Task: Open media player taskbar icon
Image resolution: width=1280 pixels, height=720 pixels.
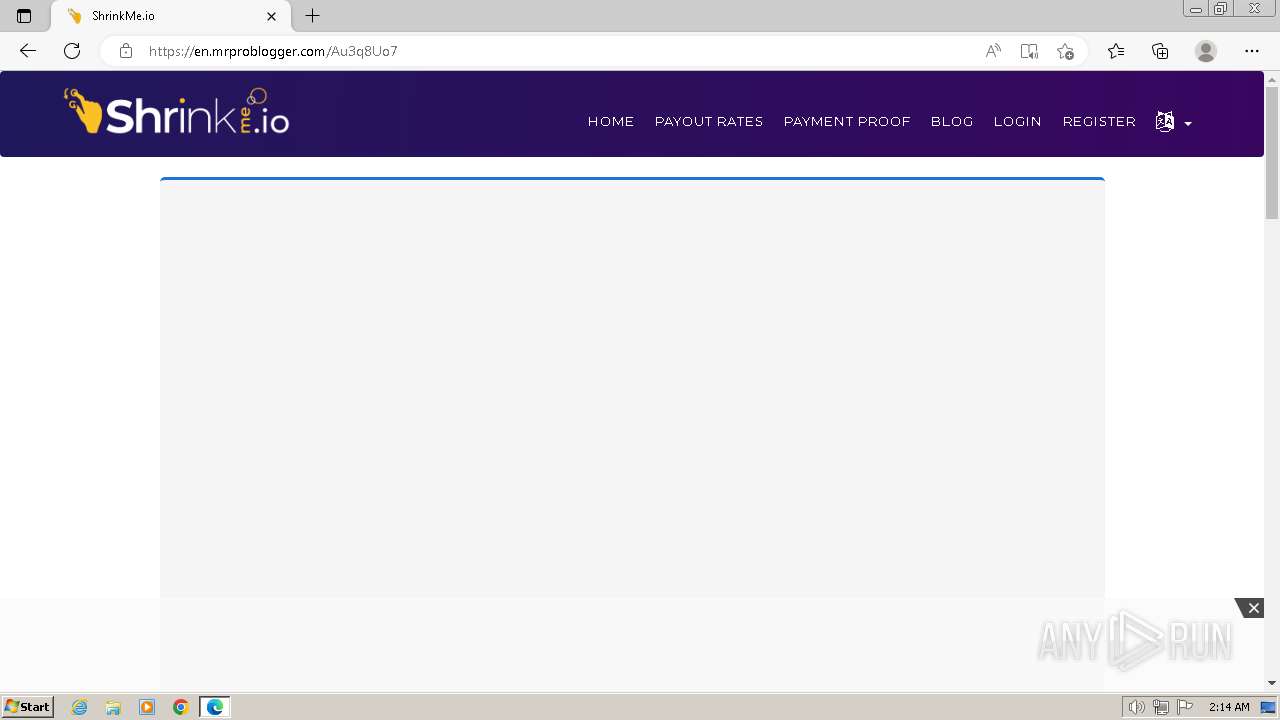Action: pyautogui.click(x=147, y=707)
